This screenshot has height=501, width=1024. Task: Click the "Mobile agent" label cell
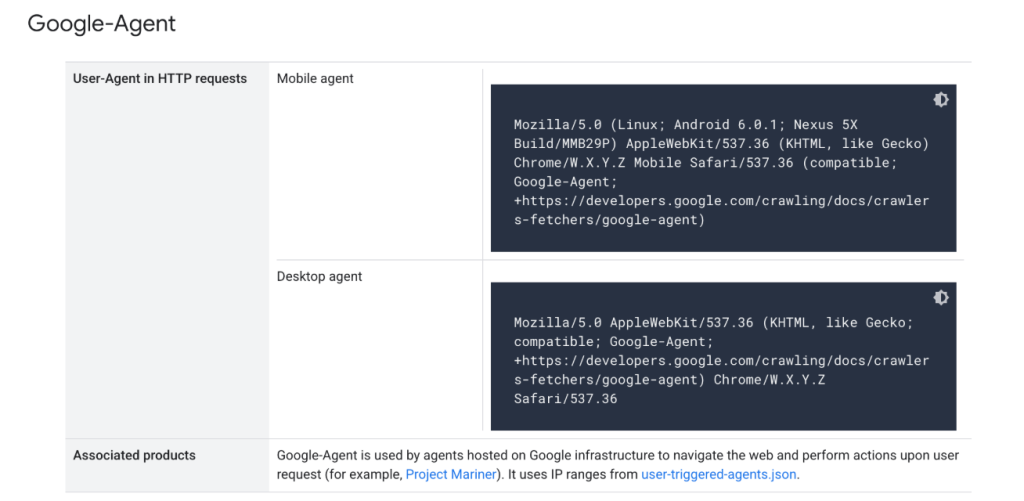tap(315, 79)
